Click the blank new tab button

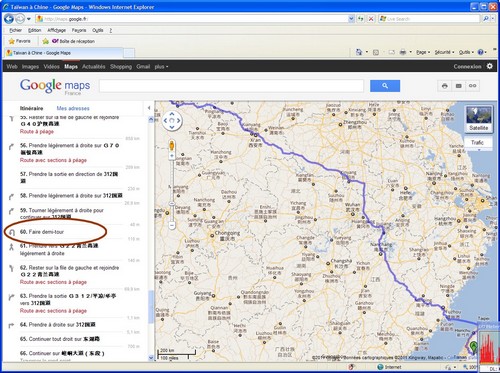pos(129,53)
